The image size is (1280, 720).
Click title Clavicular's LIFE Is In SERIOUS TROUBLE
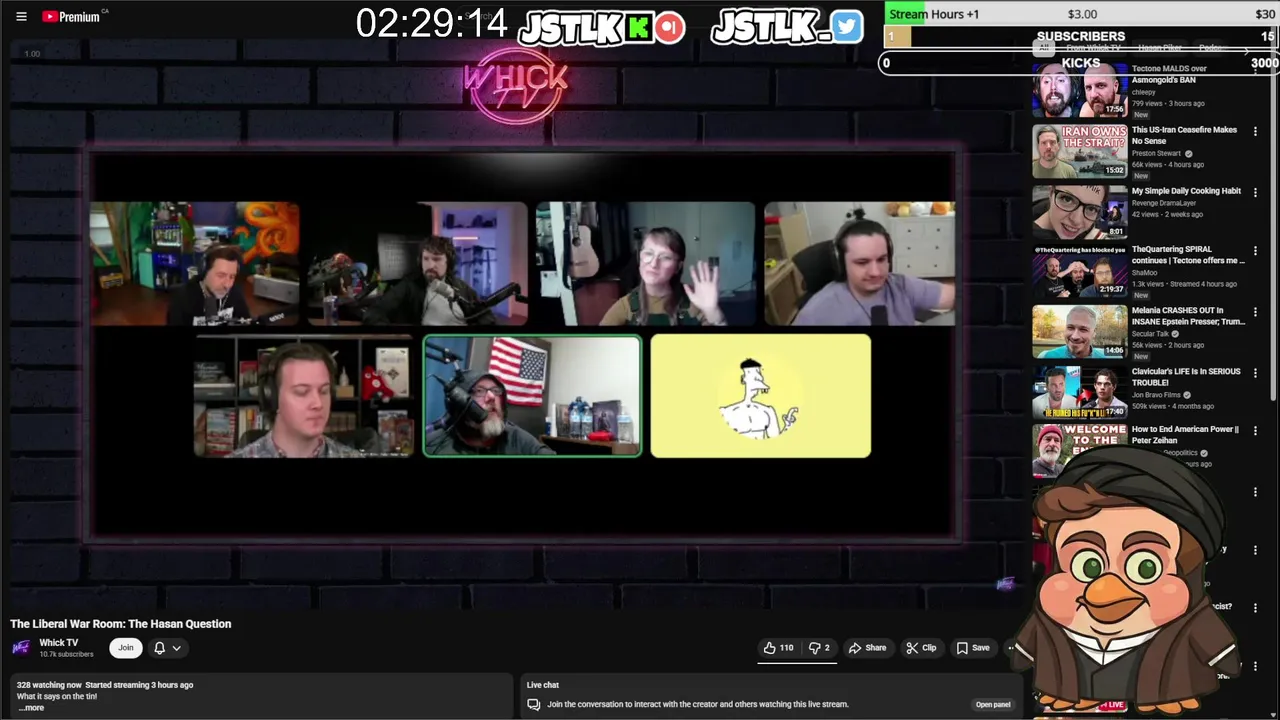(x=1186, y=377)
